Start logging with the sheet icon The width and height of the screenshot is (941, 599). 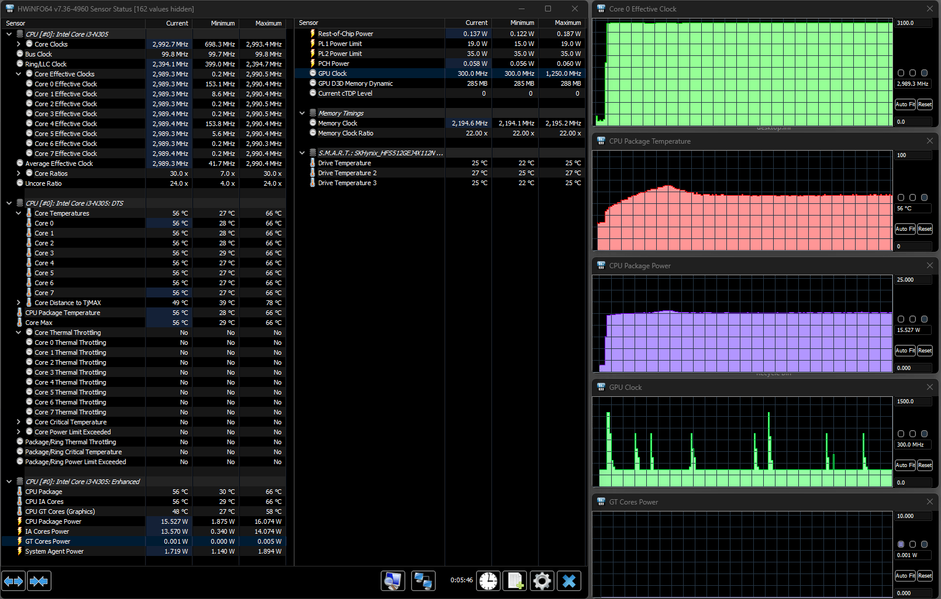coord(515,581)
